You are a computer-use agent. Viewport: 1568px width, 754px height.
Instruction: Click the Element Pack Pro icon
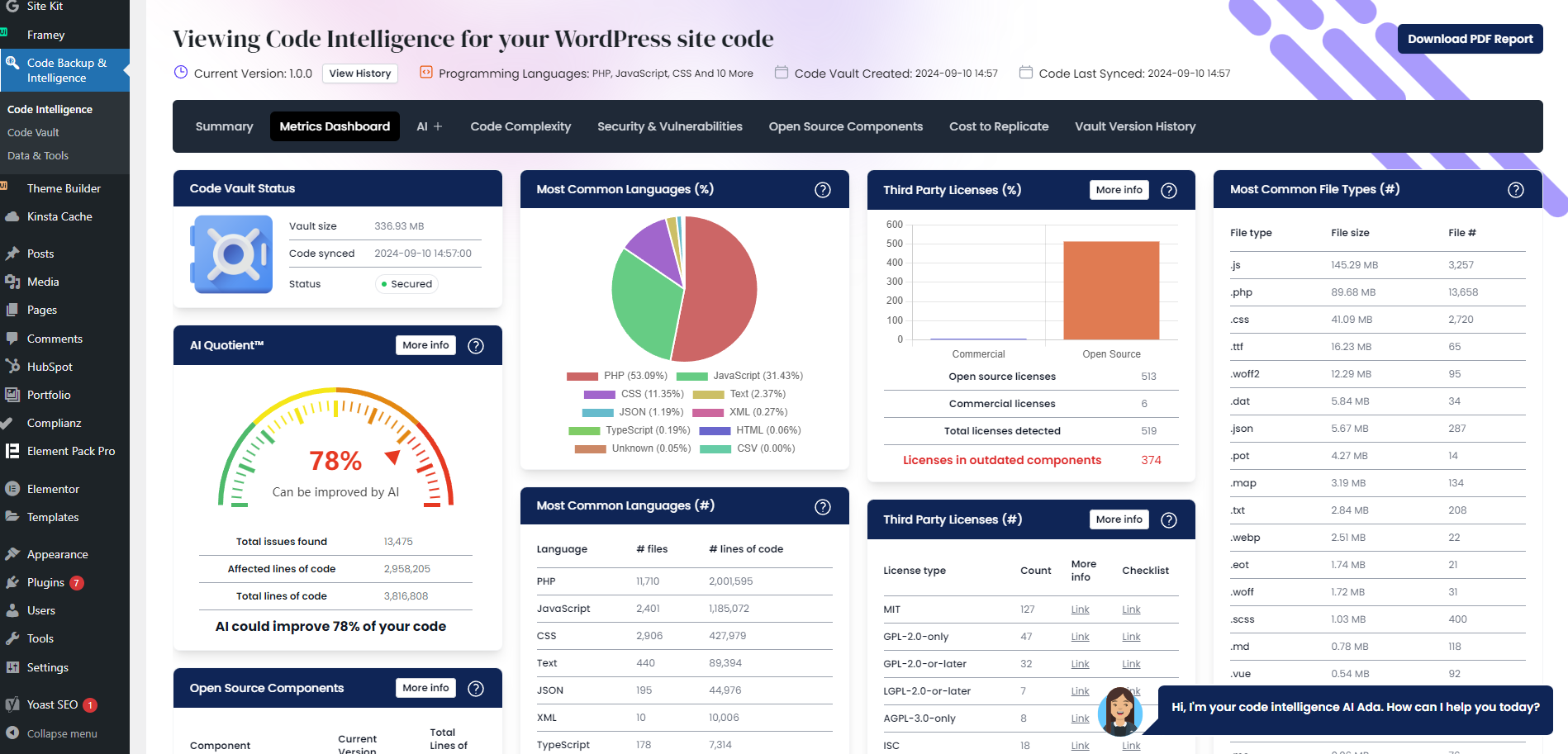(x=12, y=451)
